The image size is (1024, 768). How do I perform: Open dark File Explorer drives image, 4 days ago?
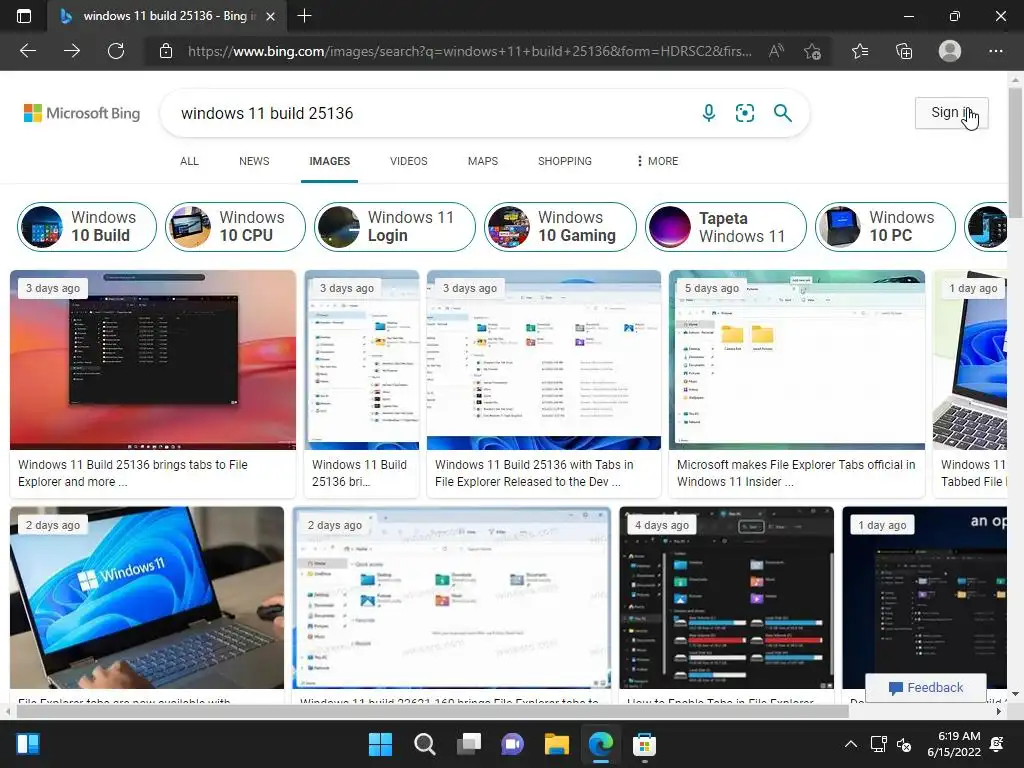[726, 598]
